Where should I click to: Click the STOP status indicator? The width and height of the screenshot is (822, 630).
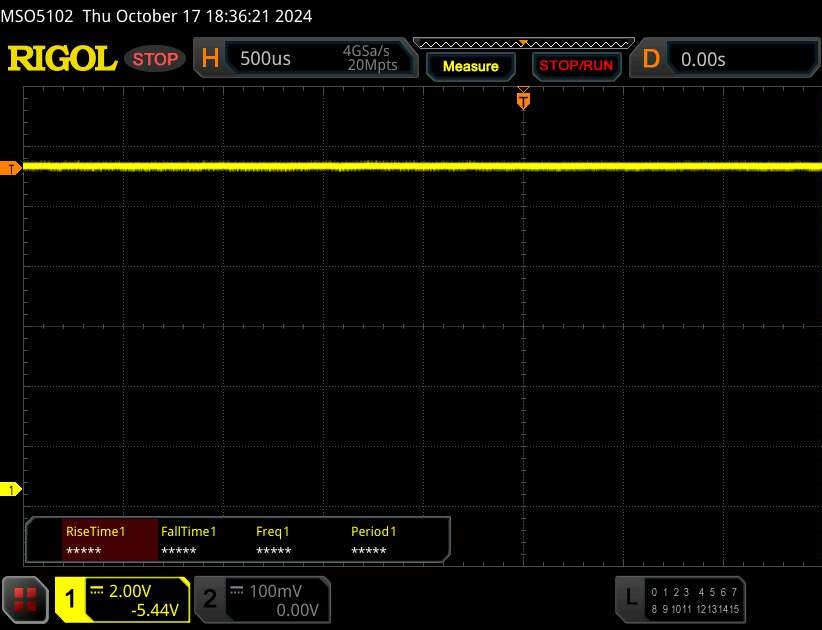pos(155,59)
